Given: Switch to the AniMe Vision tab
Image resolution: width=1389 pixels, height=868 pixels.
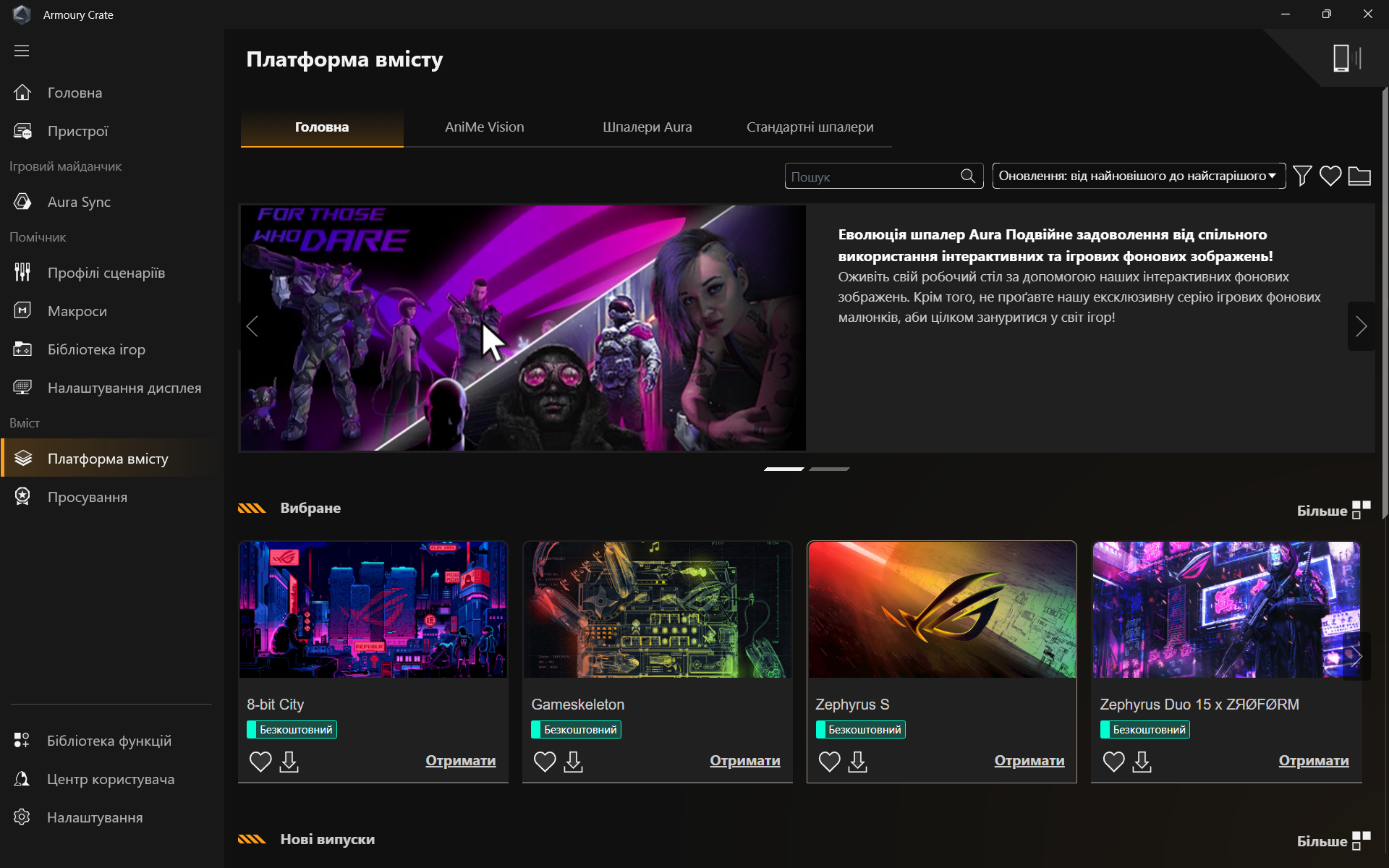Looking at the screenshot, I should click(x=484, y=127).
